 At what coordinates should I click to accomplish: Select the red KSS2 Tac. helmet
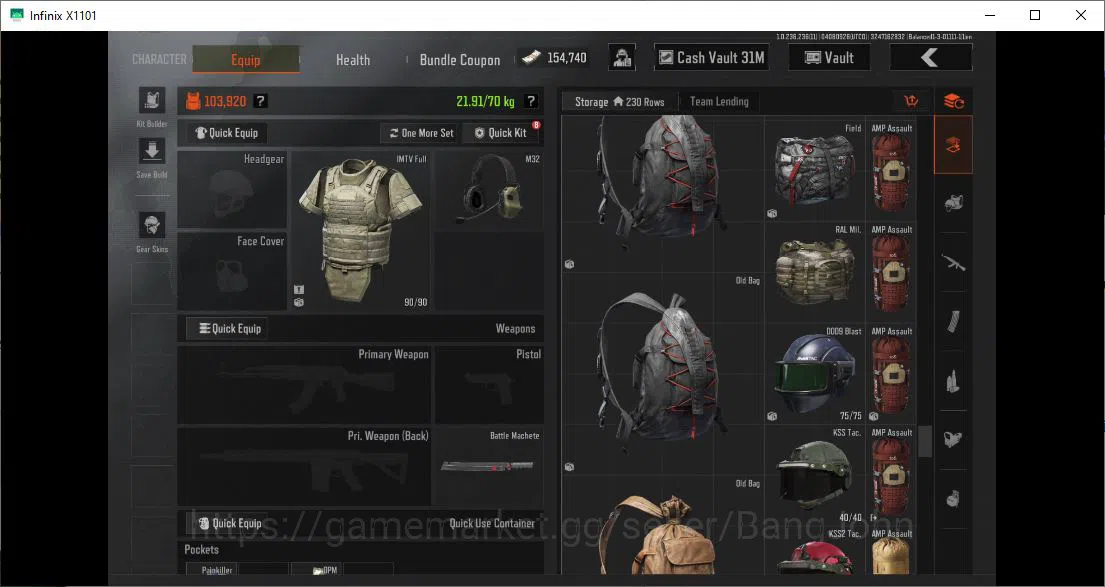[x=815, y=551]
